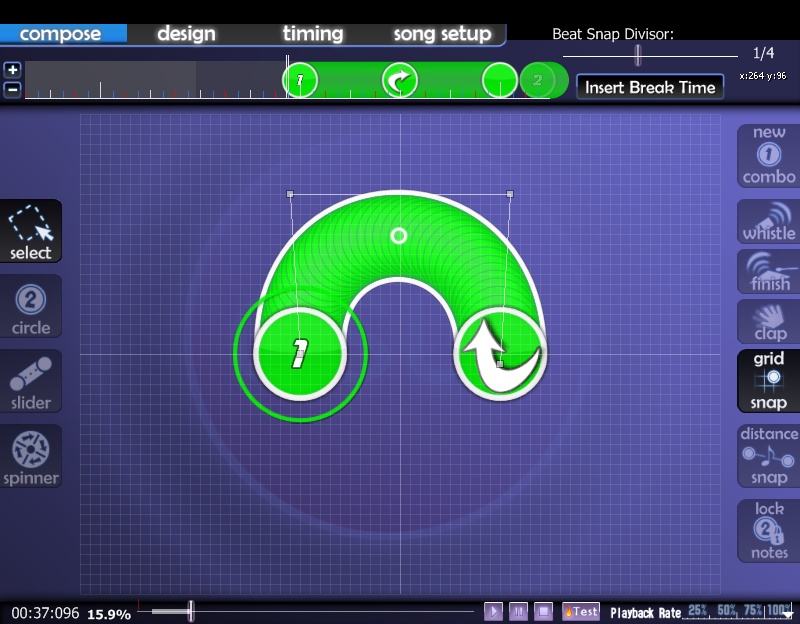Pick the slider tool
This screenshot has height=624, width=800.
[x=31, y=381]
